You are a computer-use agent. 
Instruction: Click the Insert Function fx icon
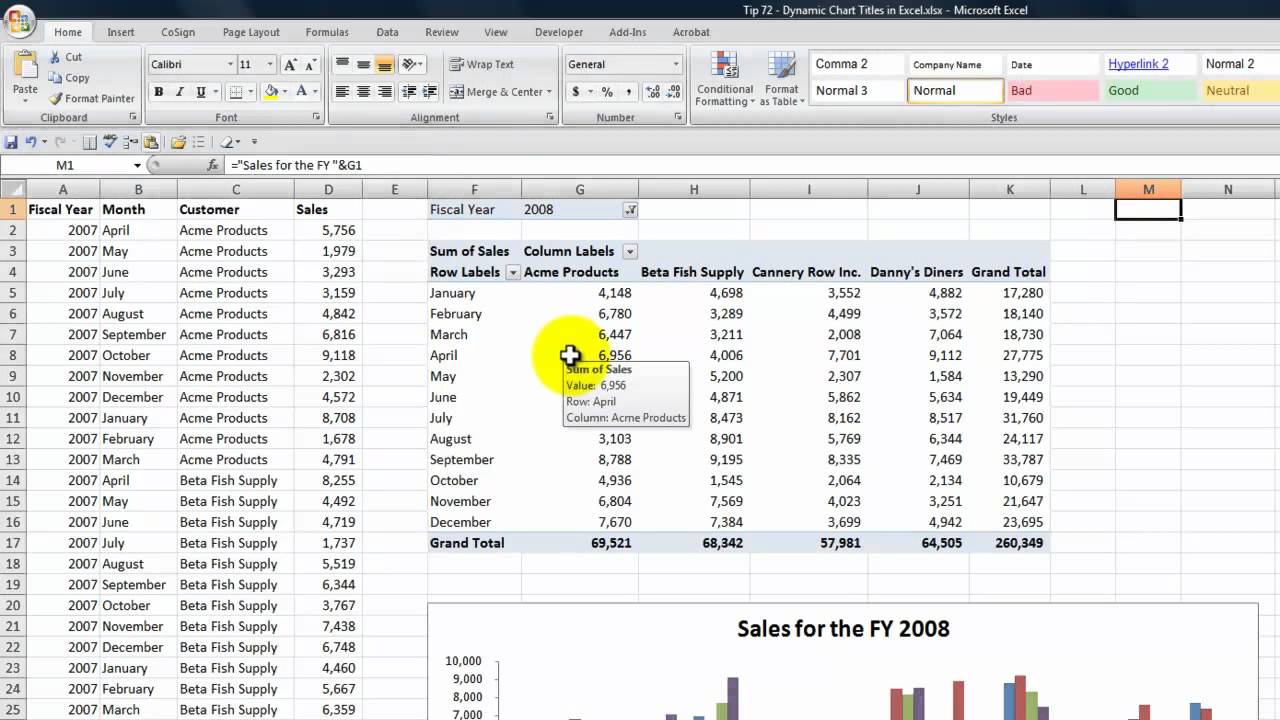tap(212, 165)
